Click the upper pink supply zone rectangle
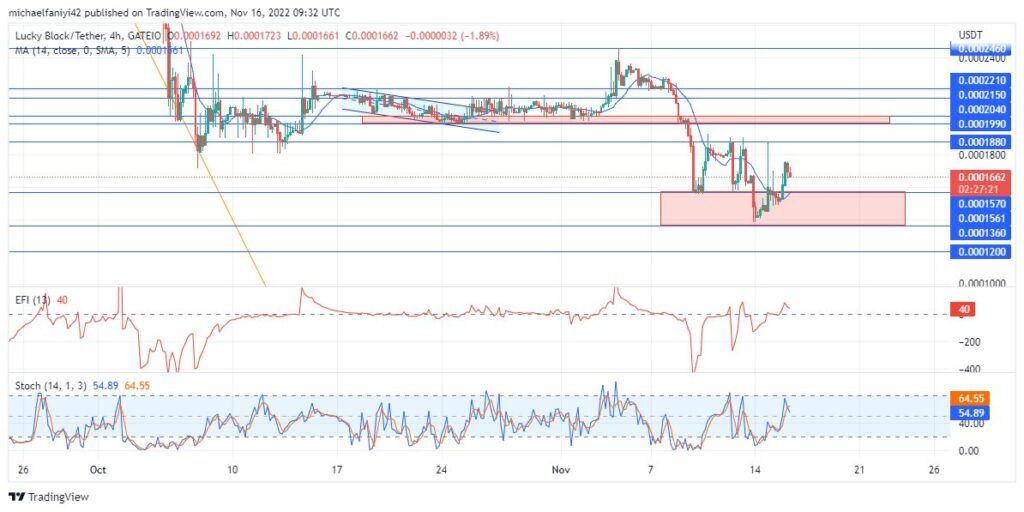This screenshot has height=512, width=1024. click(x=626, y=120)
